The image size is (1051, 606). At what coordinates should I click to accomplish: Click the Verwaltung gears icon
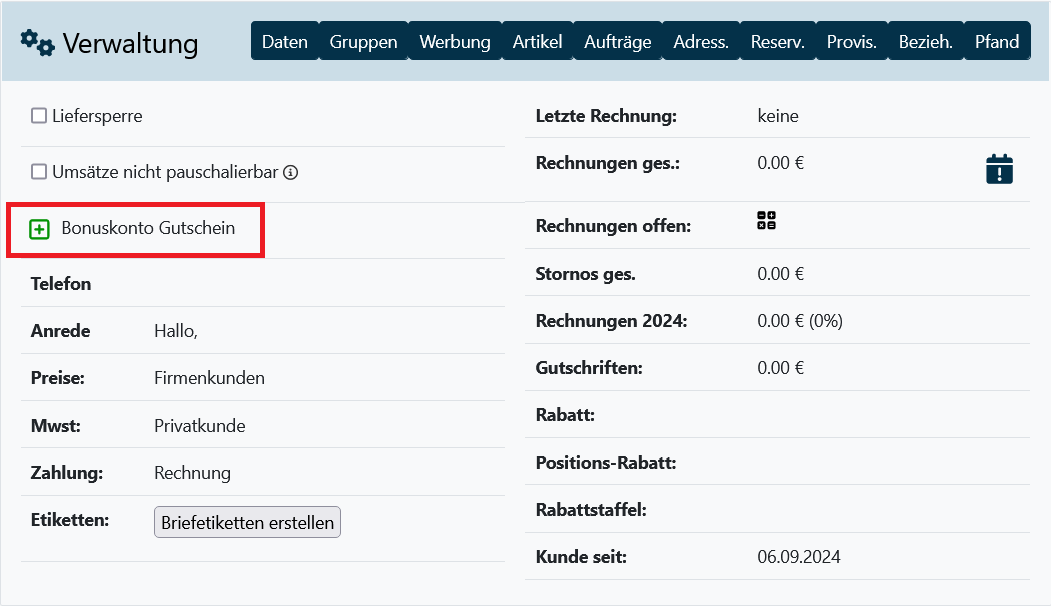[x=38, y=42]
